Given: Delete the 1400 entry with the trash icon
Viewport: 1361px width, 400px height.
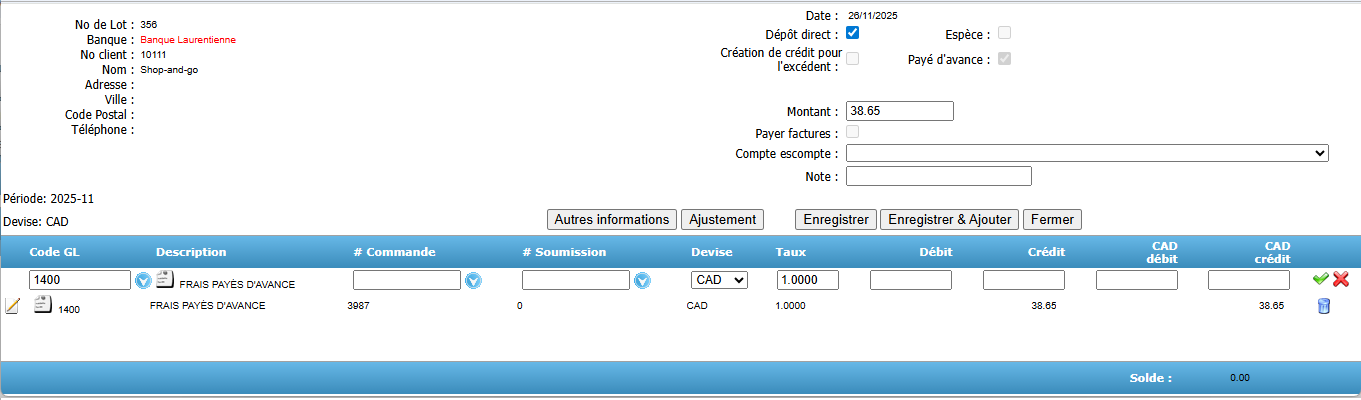Looking at the screenshot, I should tap(1323, 306).
